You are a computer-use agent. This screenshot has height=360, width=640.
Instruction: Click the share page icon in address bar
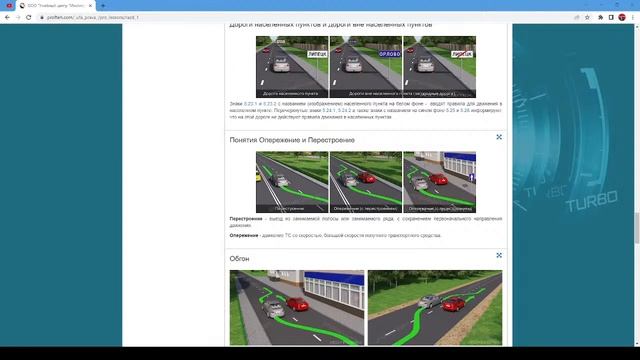(x=577, y=18)
